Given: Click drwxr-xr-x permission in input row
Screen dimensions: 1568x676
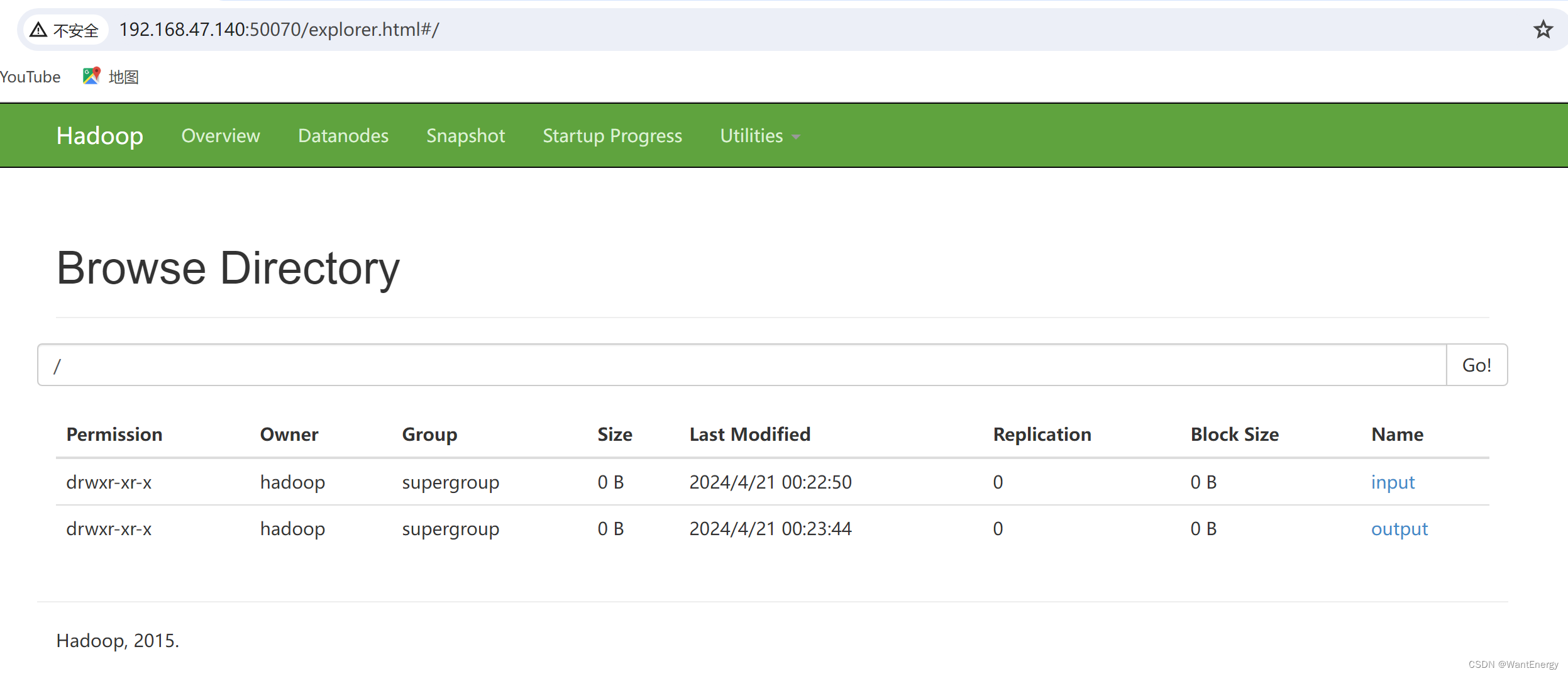Looking at the screenshot, I should pyautogui.click(x=109, y=482).
